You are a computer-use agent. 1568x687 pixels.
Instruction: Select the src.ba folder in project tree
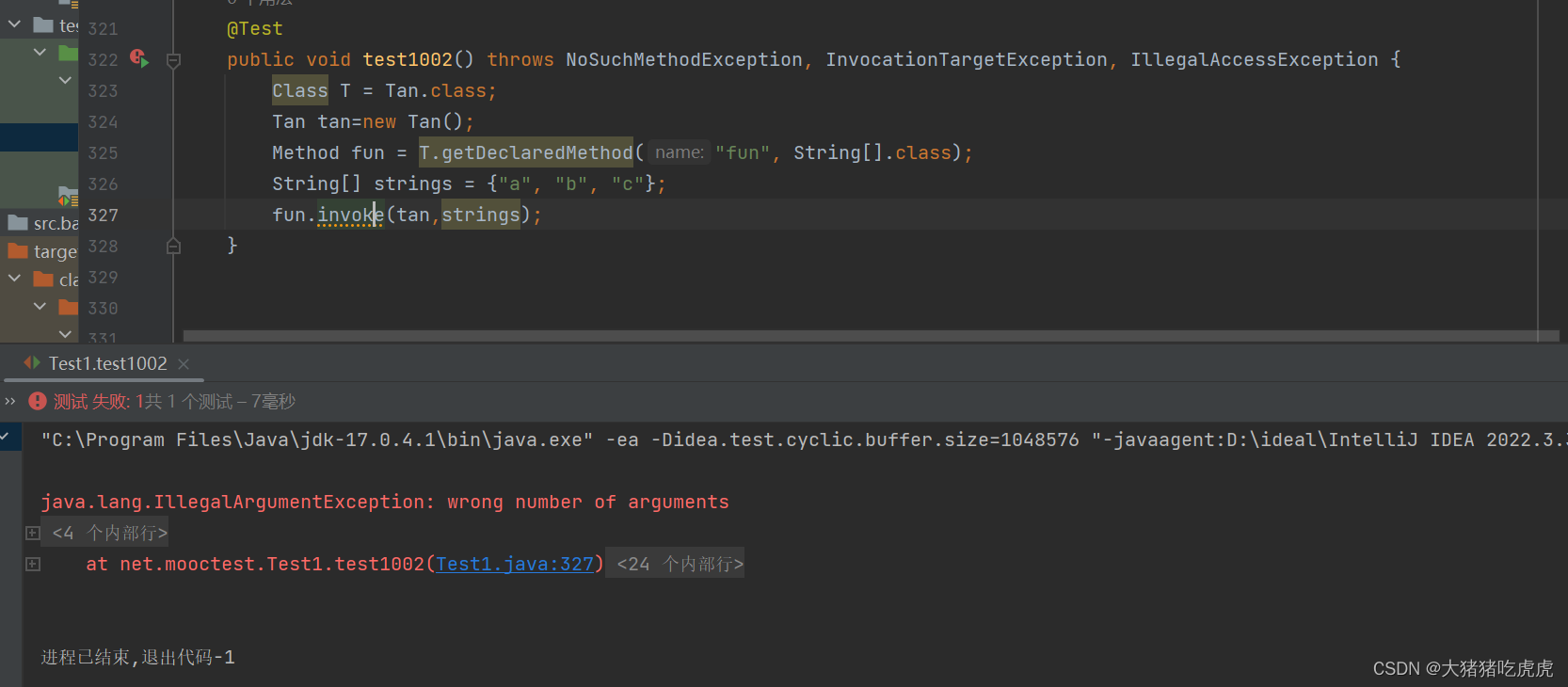pos(43,223)
